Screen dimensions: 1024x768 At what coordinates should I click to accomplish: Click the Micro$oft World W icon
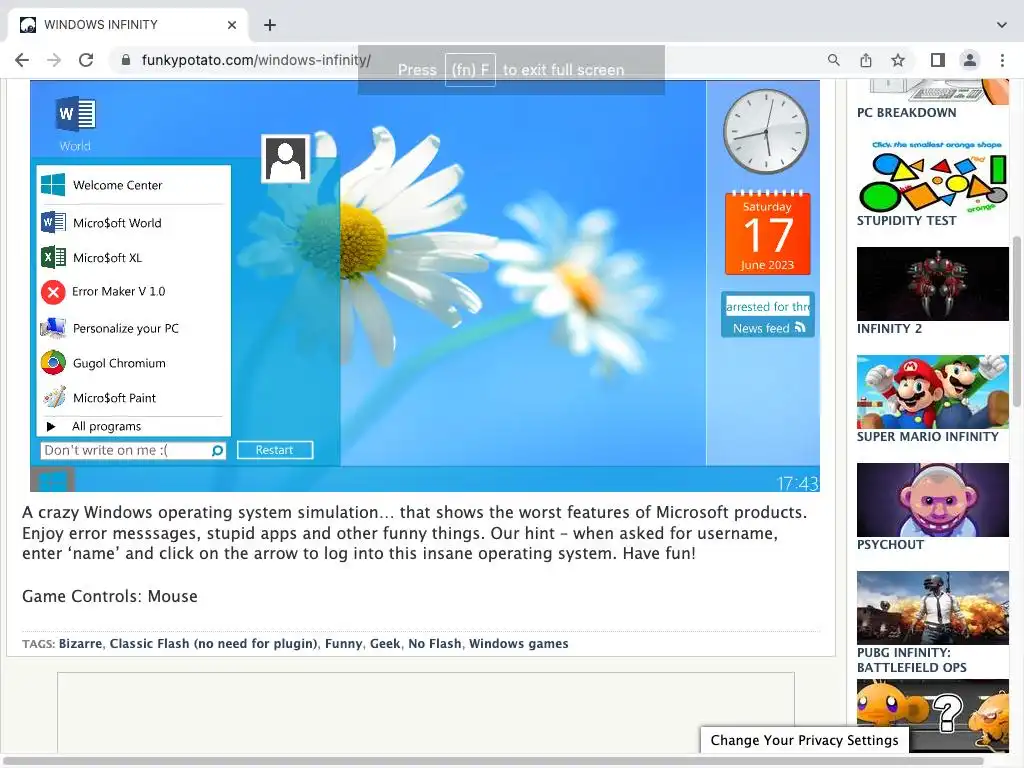click(53, 223)
